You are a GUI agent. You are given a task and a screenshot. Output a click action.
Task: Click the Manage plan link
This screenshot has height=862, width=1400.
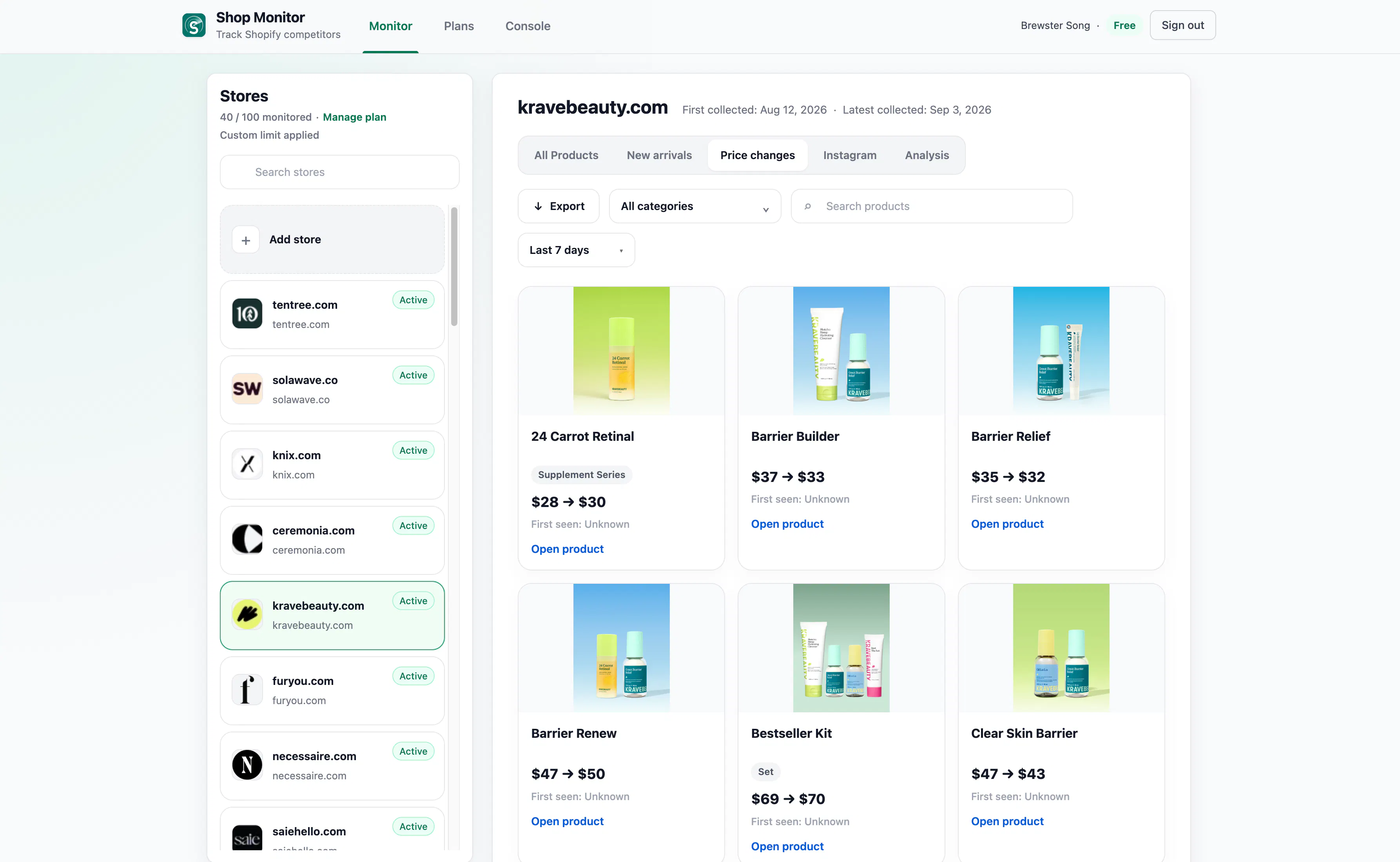[354, 118]
